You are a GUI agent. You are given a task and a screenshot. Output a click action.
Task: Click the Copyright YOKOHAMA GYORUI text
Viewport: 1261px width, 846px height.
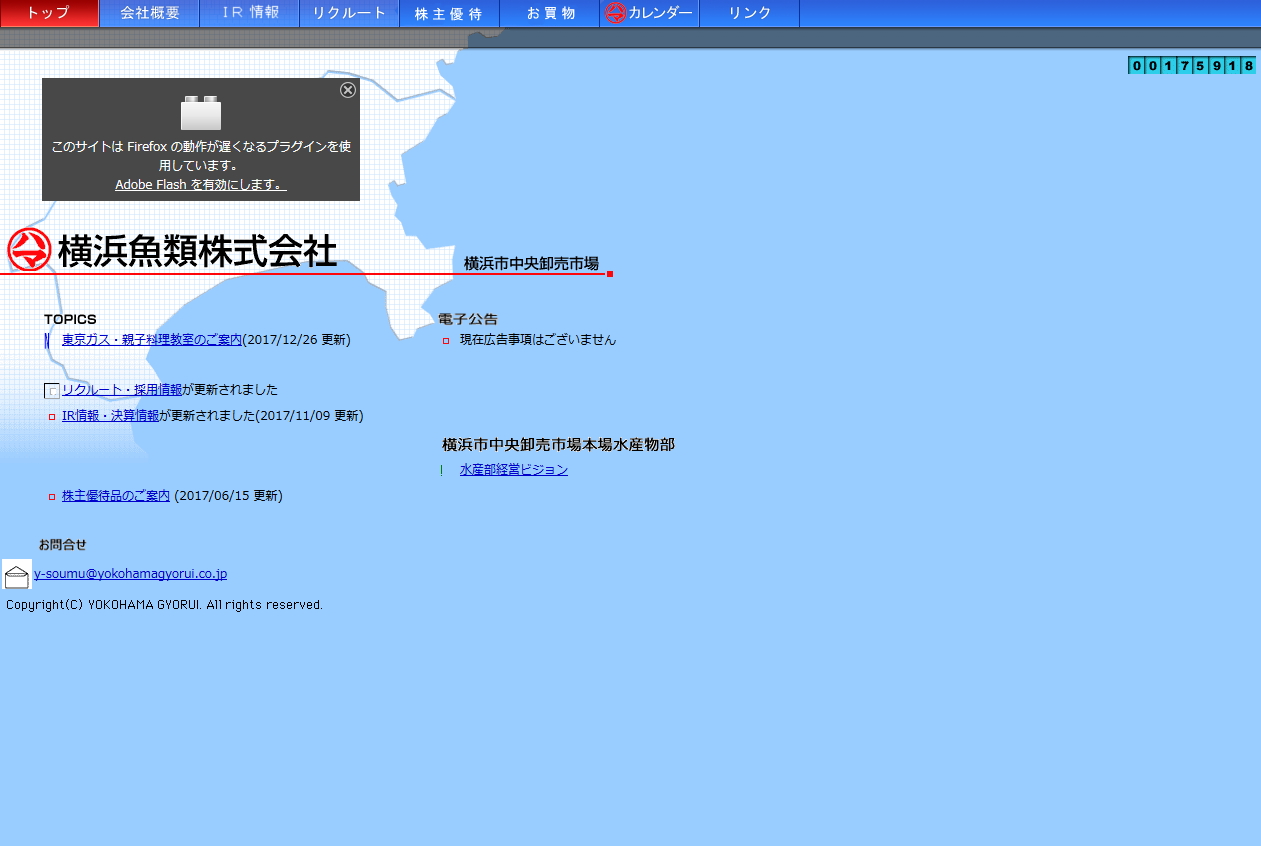[165, 605]
